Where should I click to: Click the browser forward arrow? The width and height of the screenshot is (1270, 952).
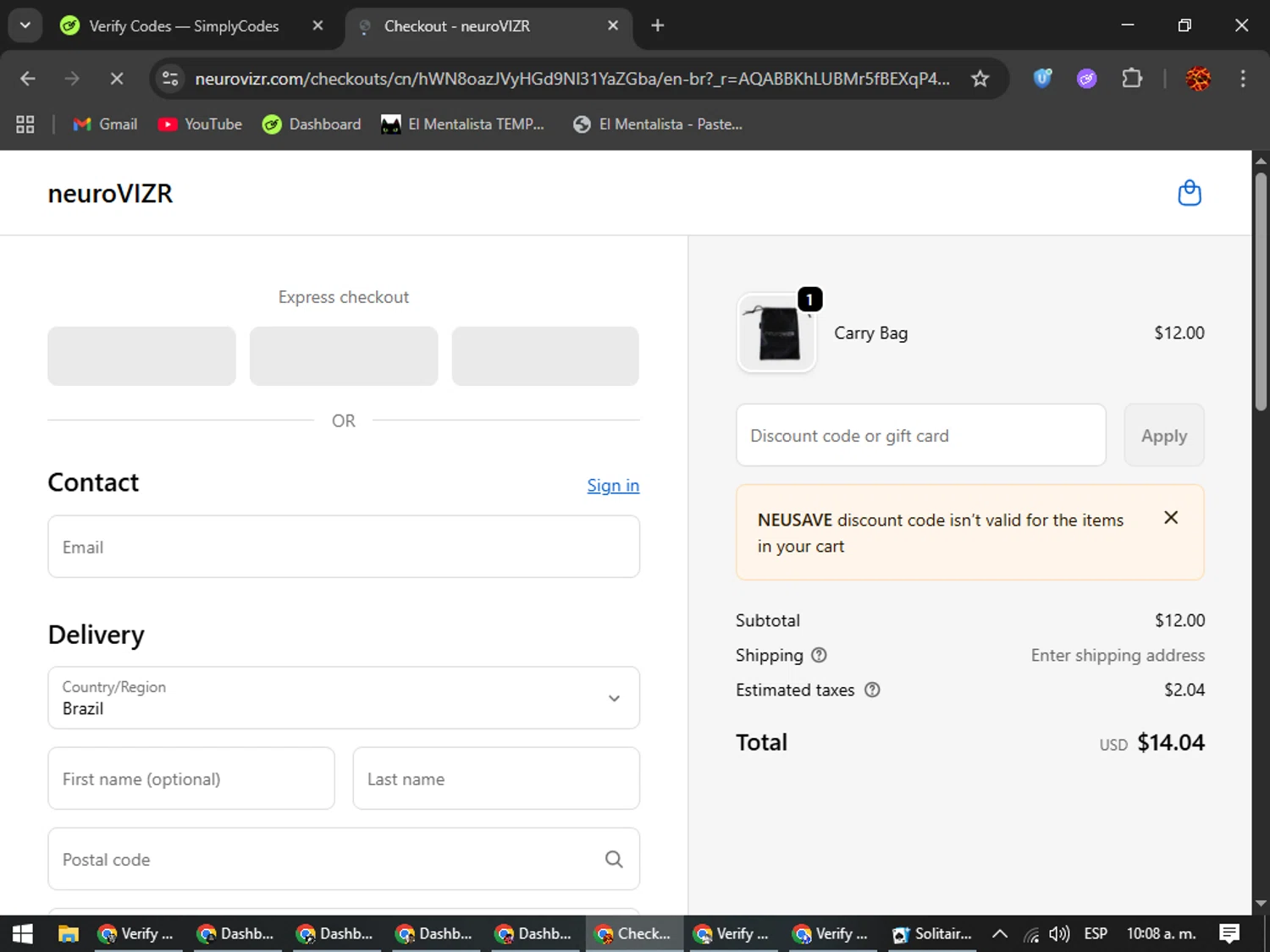[x=72, y=79]
